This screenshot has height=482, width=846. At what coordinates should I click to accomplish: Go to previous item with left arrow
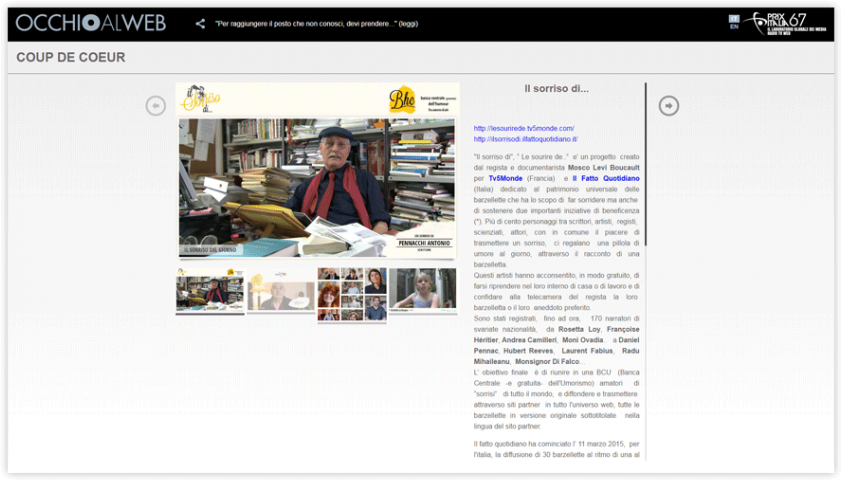tap(156, 106)
